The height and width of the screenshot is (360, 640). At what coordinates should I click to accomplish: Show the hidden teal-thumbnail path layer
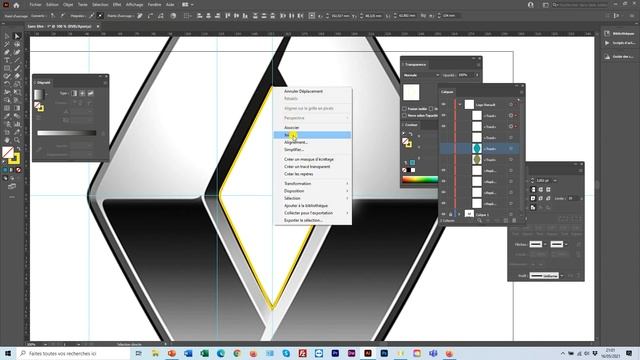point(444,149)
